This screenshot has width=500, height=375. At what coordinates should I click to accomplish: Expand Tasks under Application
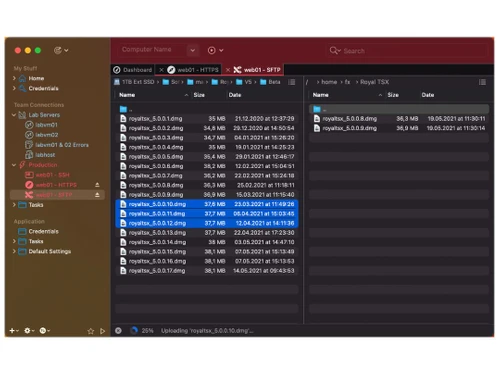[x=14, y=241]
